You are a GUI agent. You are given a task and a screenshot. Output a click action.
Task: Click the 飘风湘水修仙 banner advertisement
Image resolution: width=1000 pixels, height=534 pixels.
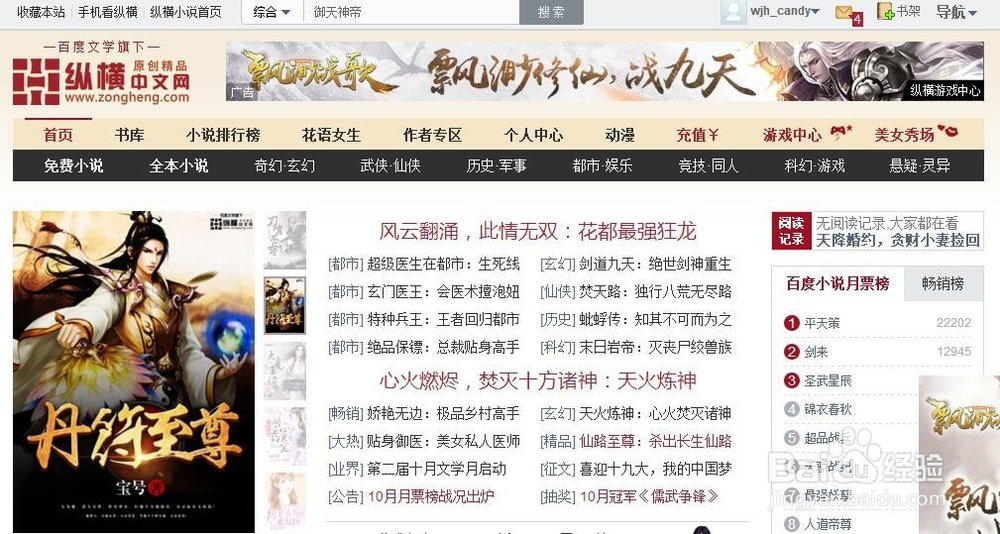(605, 71)
